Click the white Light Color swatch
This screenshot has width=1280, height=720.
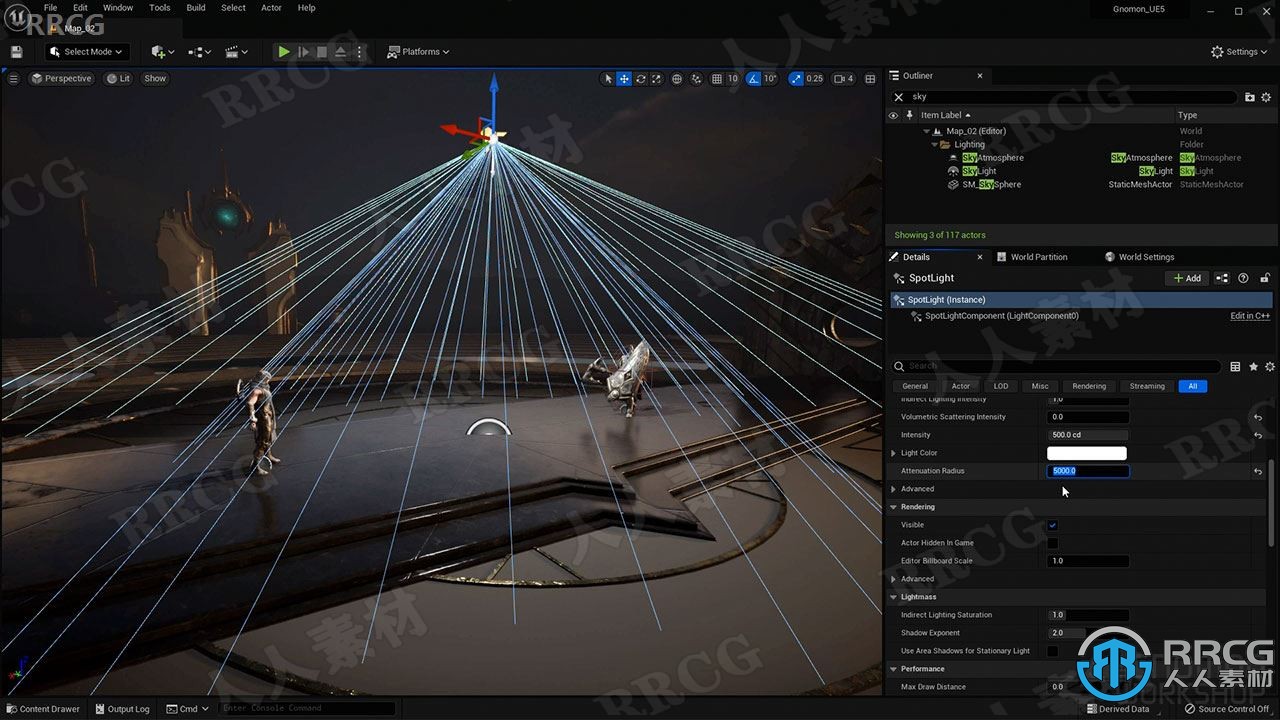coord(1087,453)
